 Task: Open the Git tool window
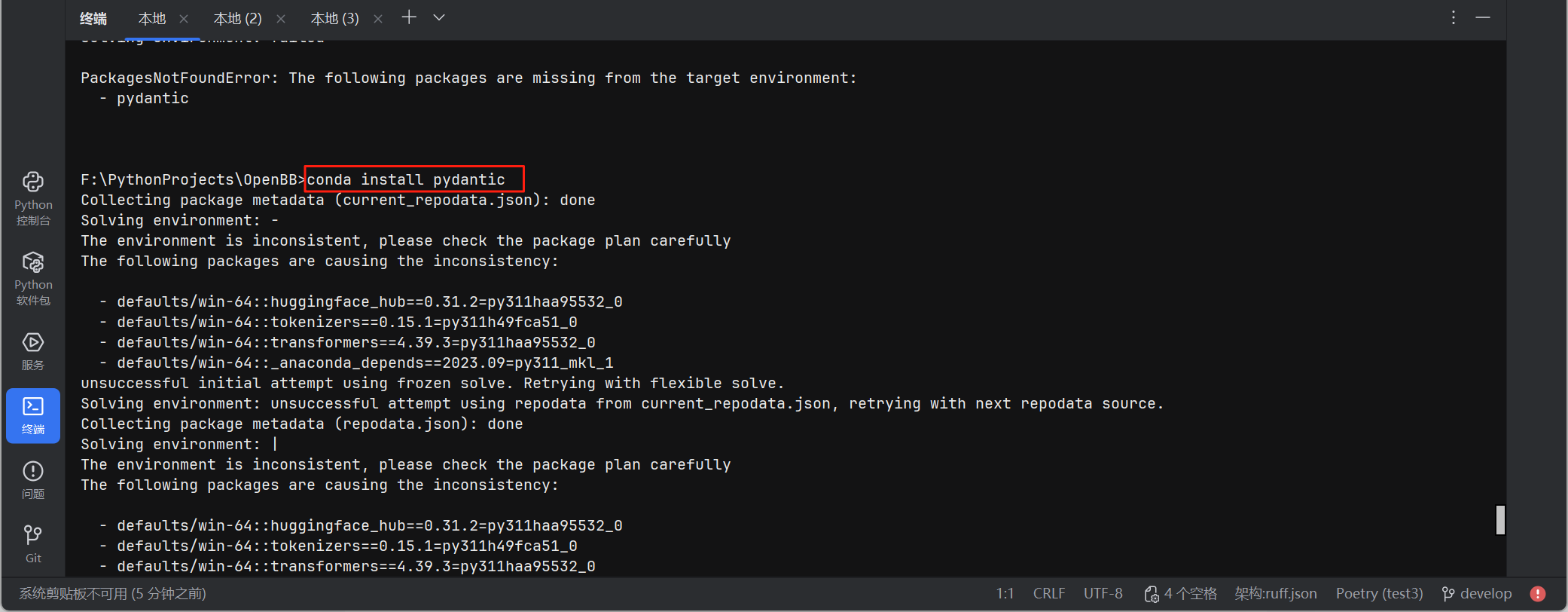click(x=32, y=543)
